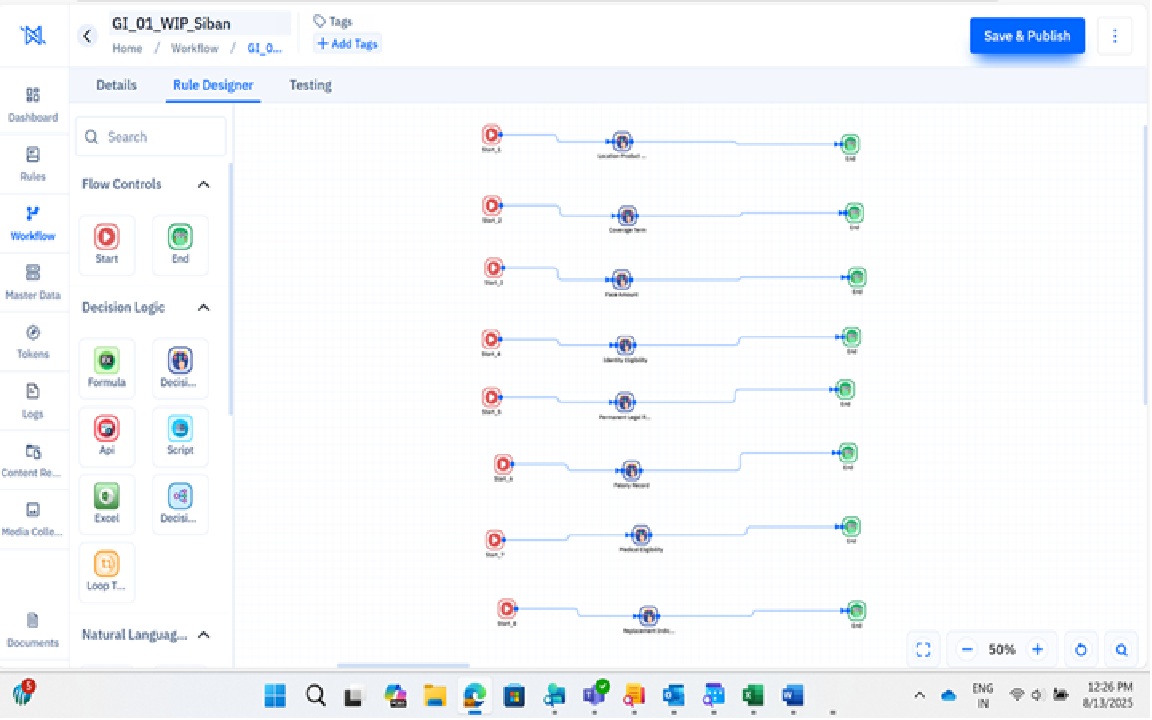Select the Workflow sidebar item
Image resolution: width=1152 pixels, height=720 pixels.
[32, 223]
